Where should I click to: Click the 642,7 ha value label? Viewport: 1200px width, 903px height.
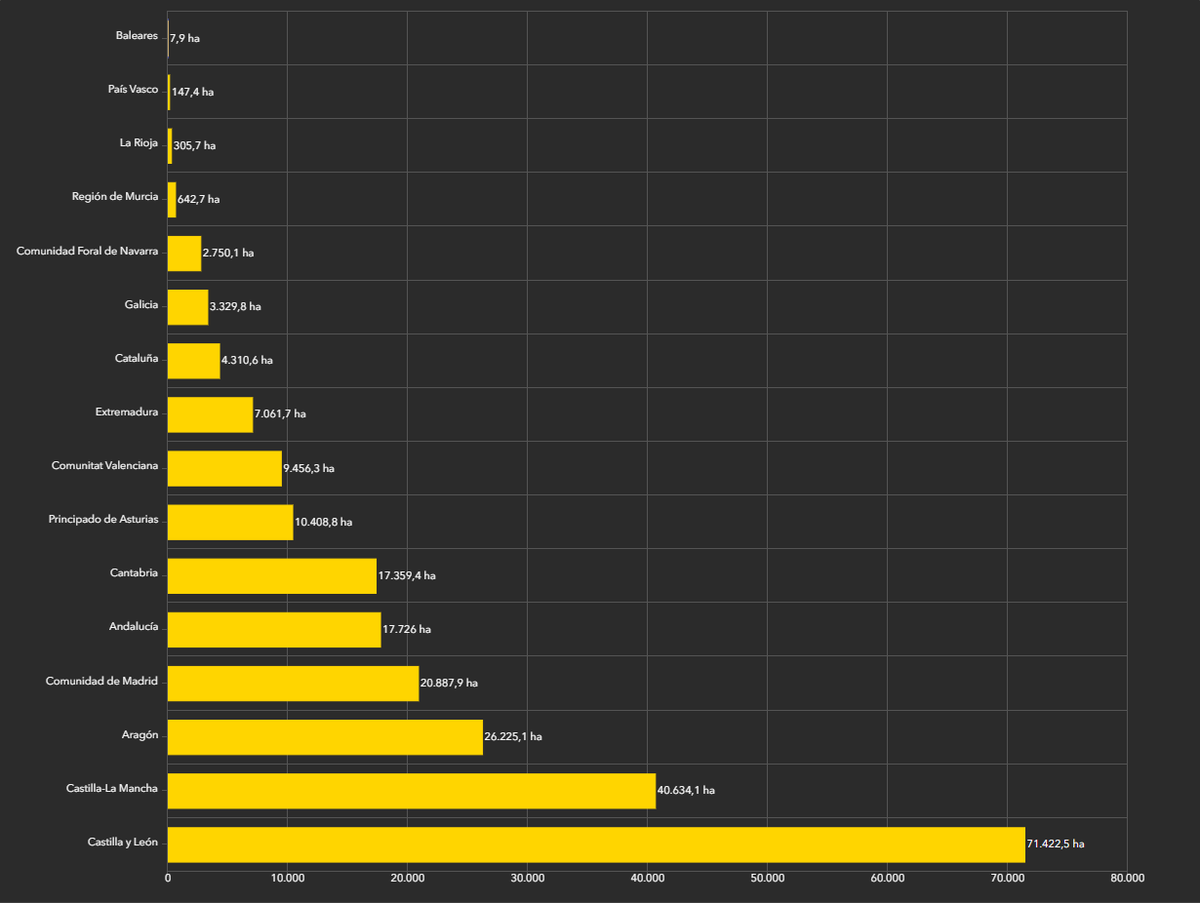(x=199, y=200)
